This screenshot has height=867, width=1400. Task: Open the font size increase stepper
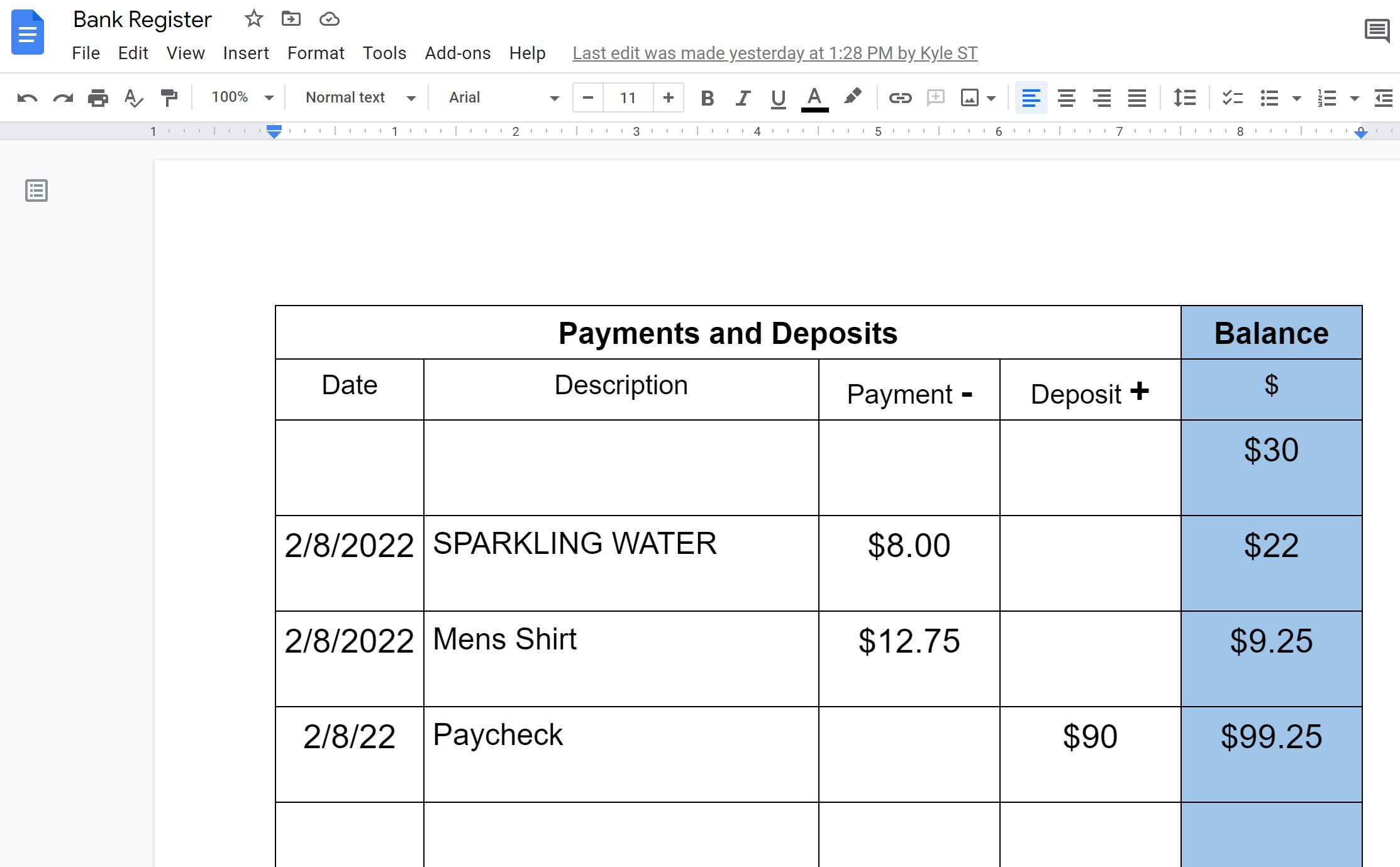tap(668, 97)
